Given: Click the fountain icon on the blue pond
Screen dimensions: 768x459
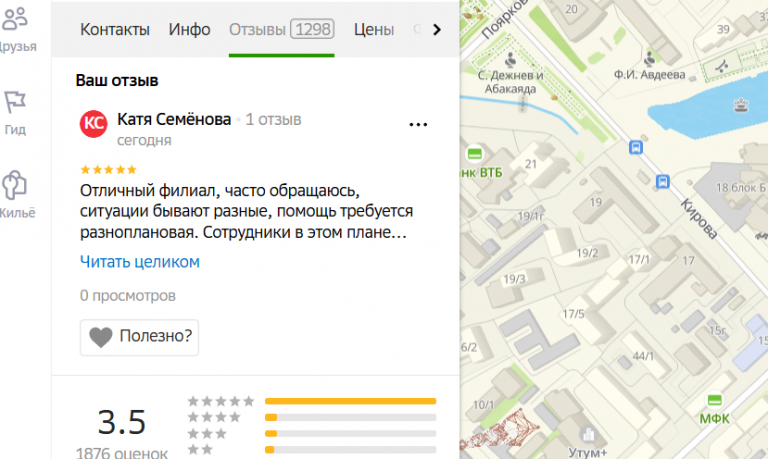Looking at the screenshot, I should 741,104.
